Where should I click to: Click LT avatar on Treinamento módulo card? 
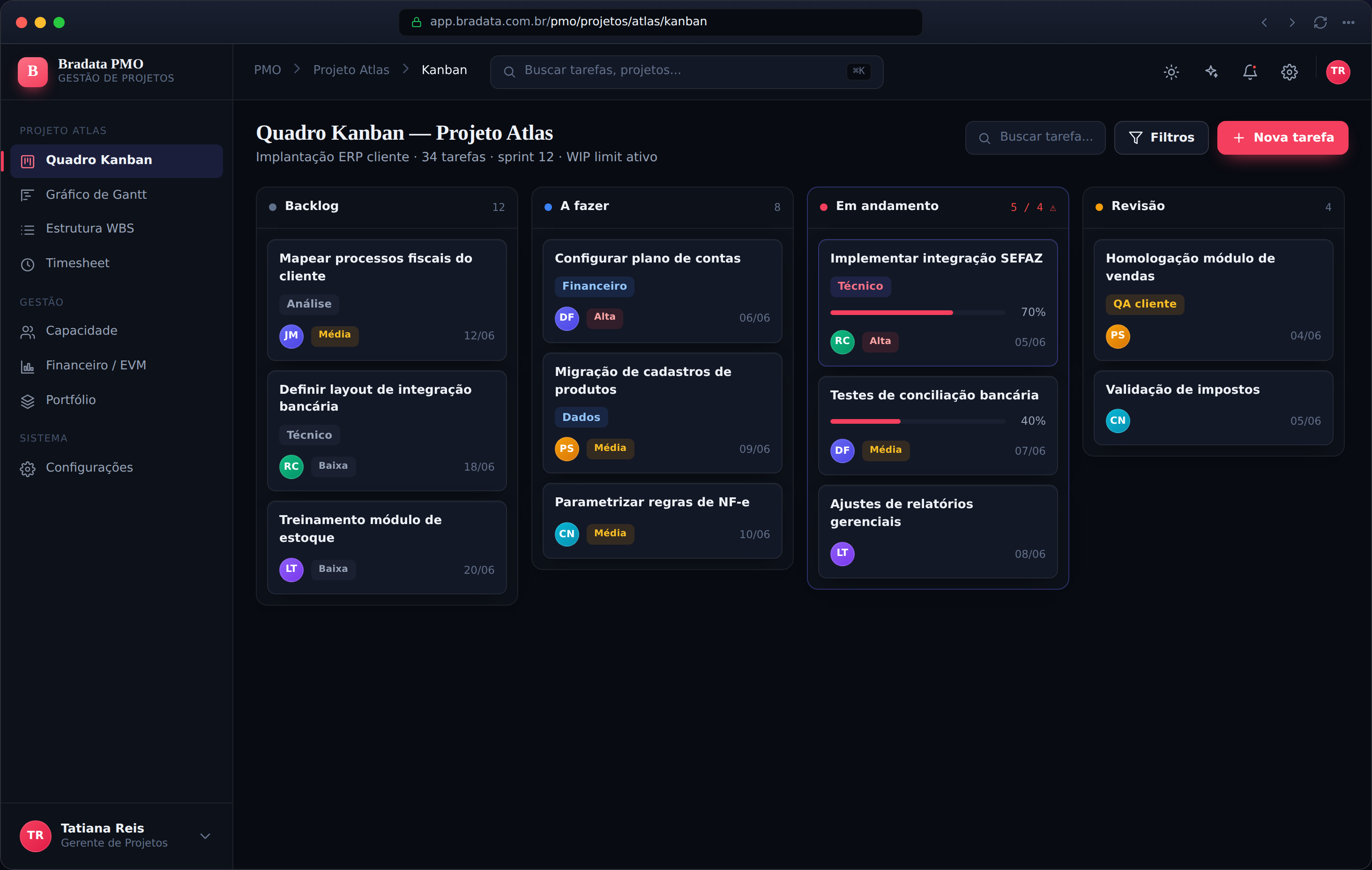(x=291, y=570)
